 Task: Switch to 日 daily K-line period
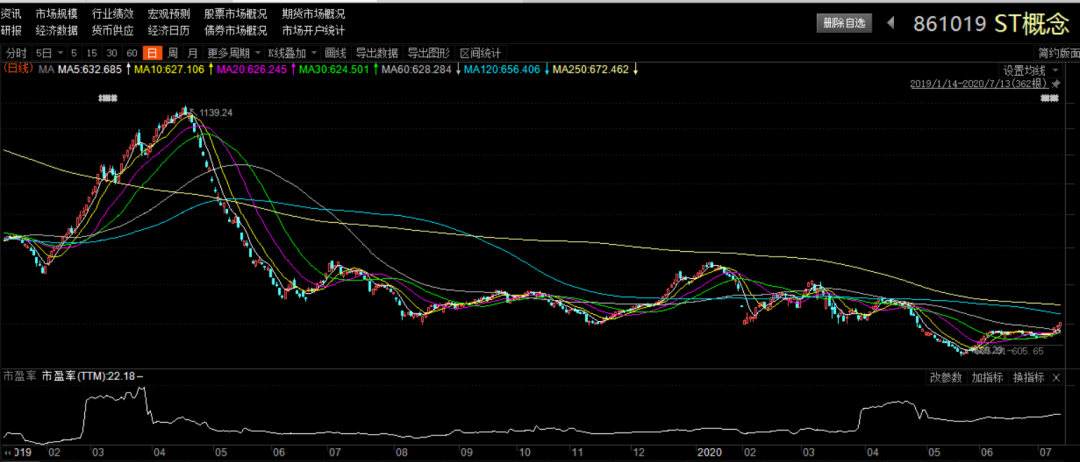(152, 53)
